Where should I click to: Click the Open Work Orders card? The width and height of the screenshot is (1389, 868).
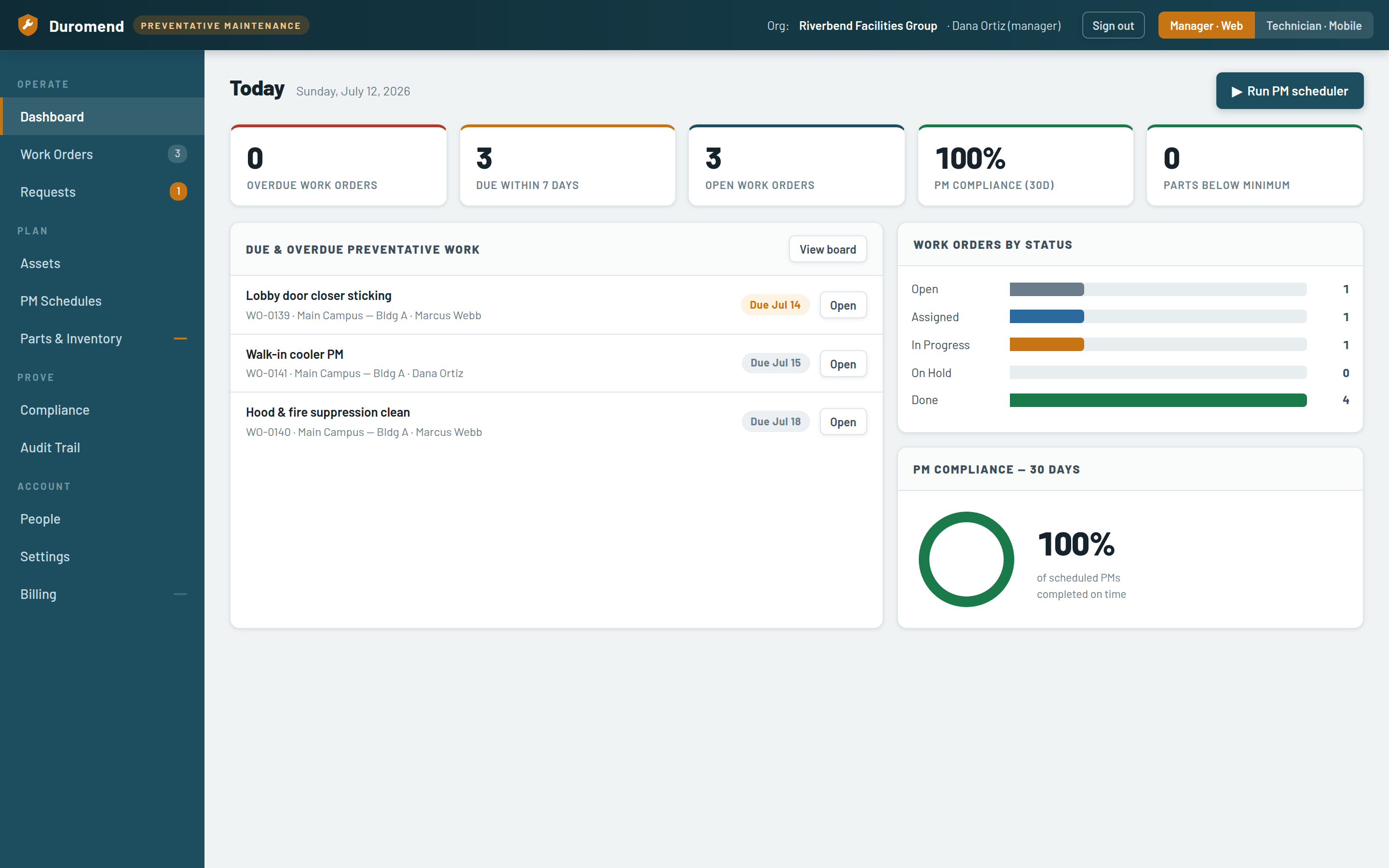click(x=796, y=165)
